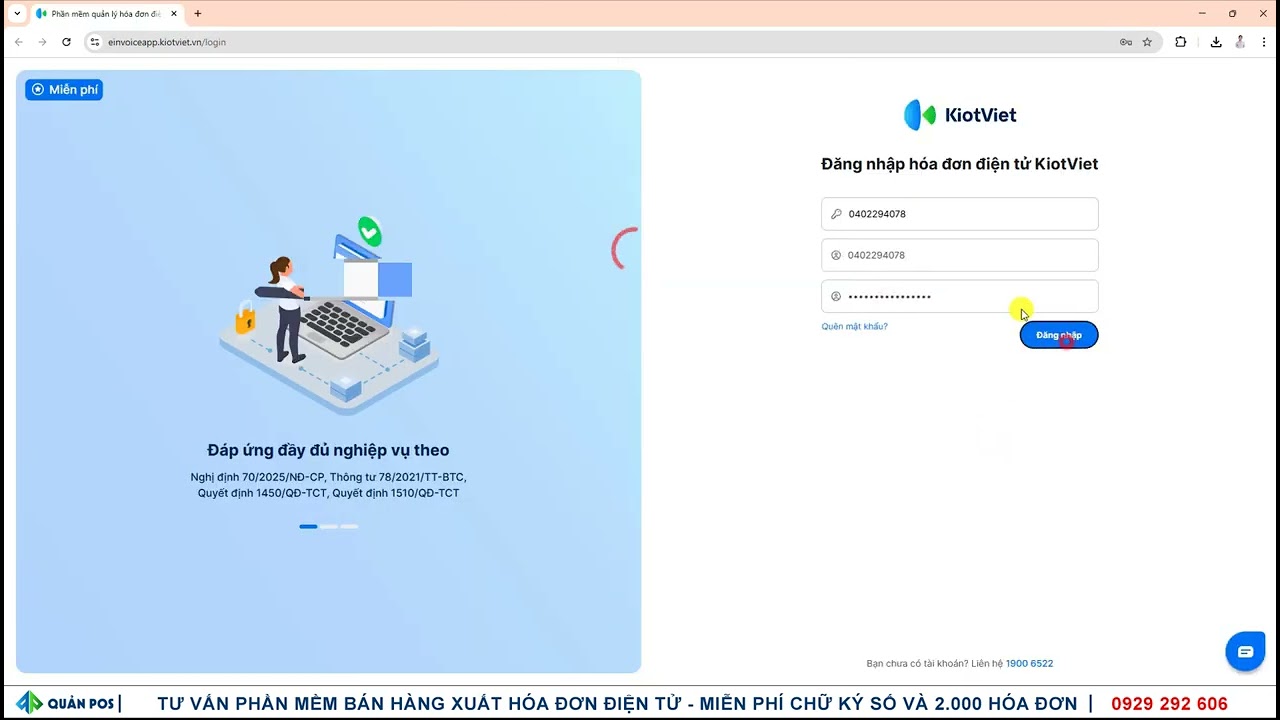Screen dimensions: 1280x720
Task: Close the Phần mềm quản lý hóa đơn tab
Action: coord(174,14)
